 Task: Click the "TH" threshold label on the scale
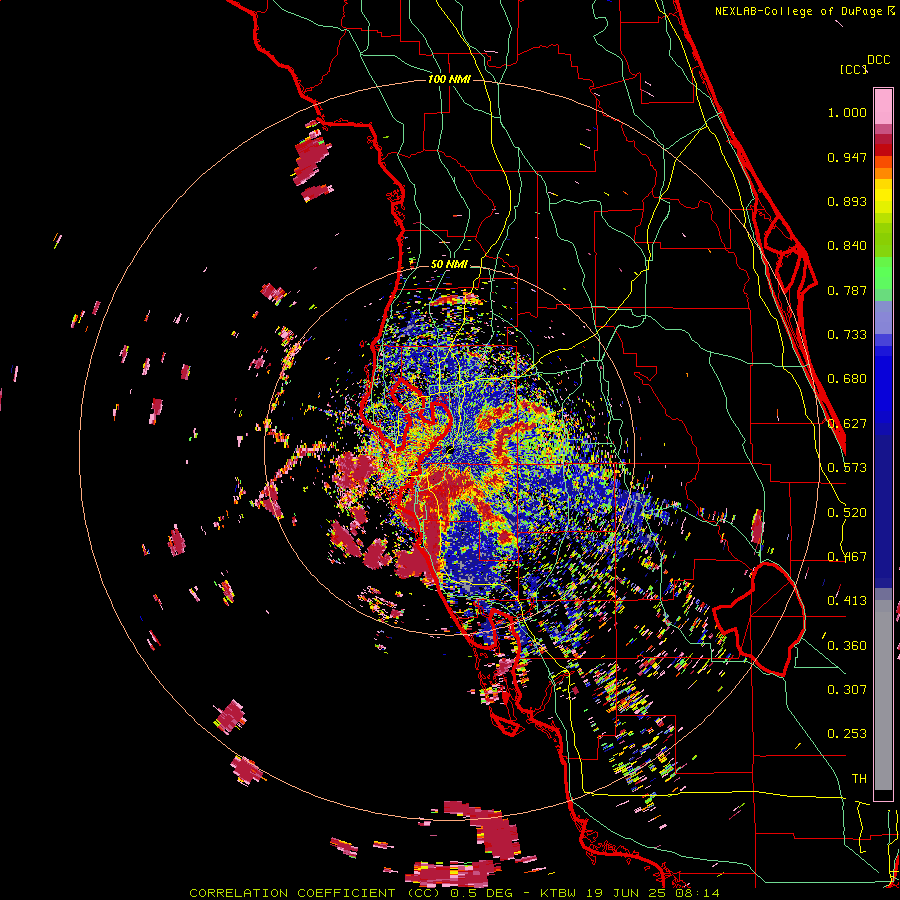coord(859,779)
